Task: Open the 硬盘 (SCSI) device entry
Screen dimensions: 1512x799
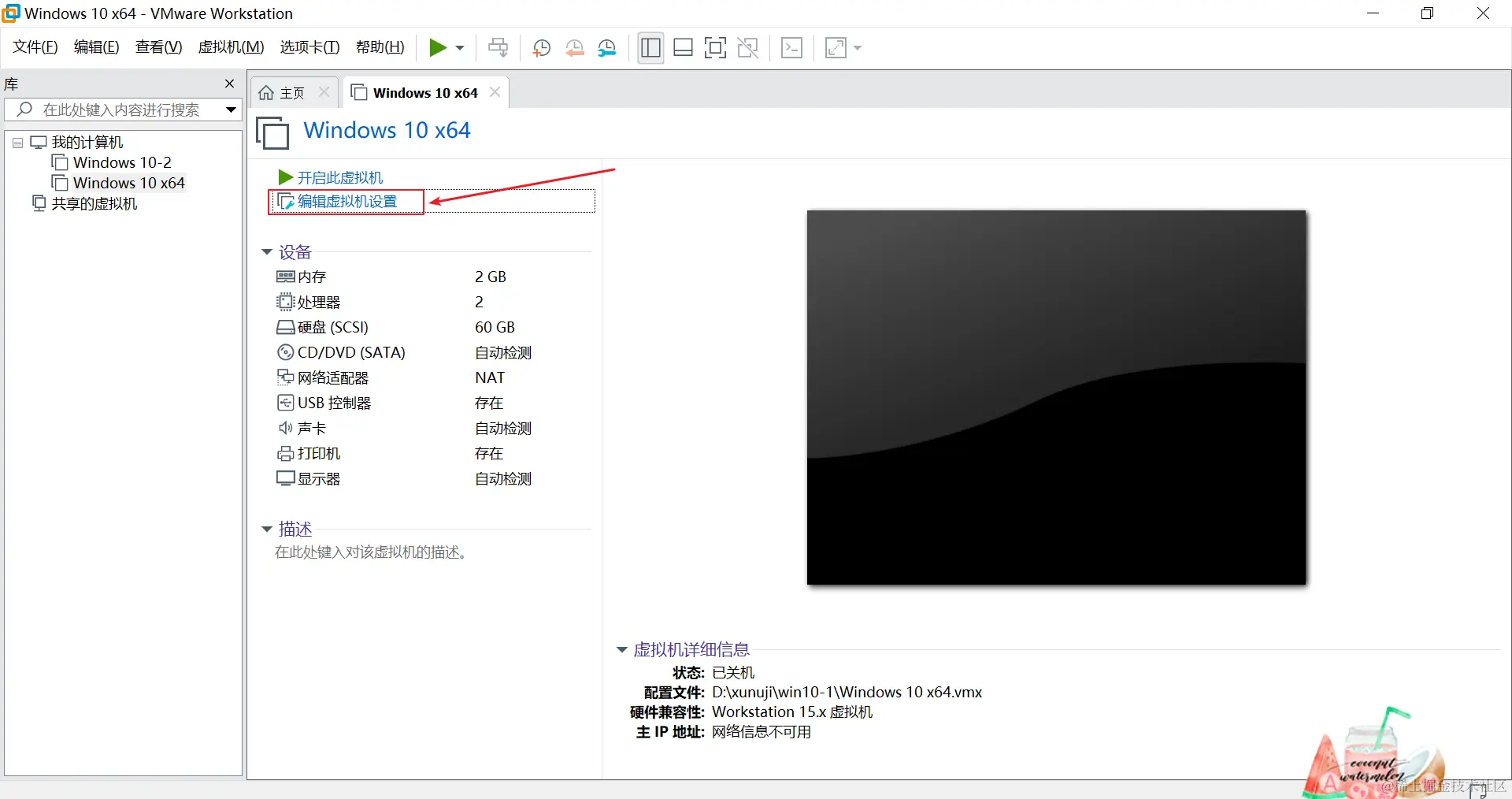Action: [x=333, y=327]
